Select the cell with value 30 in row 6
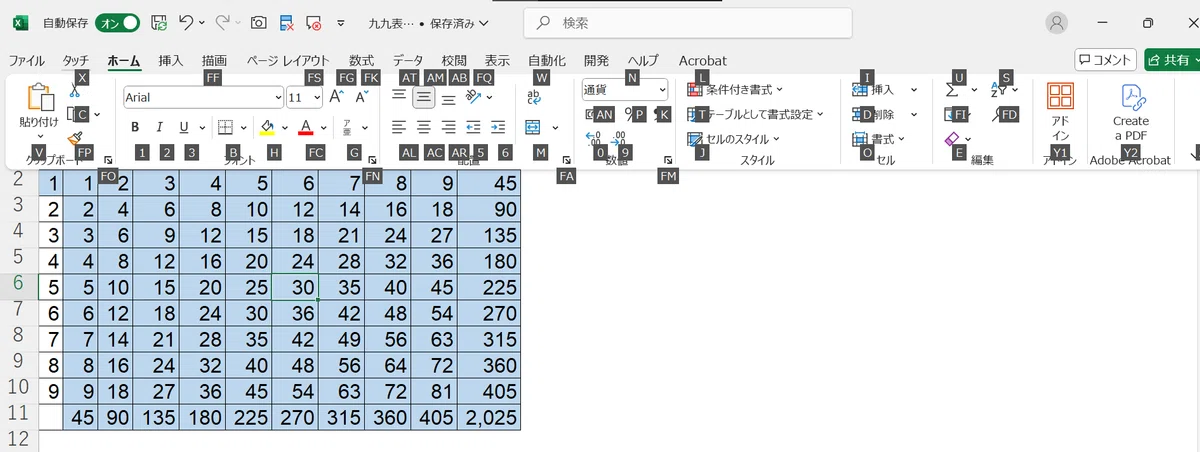1200x452 pixels. pyautogui.click(x=295, y=287)
